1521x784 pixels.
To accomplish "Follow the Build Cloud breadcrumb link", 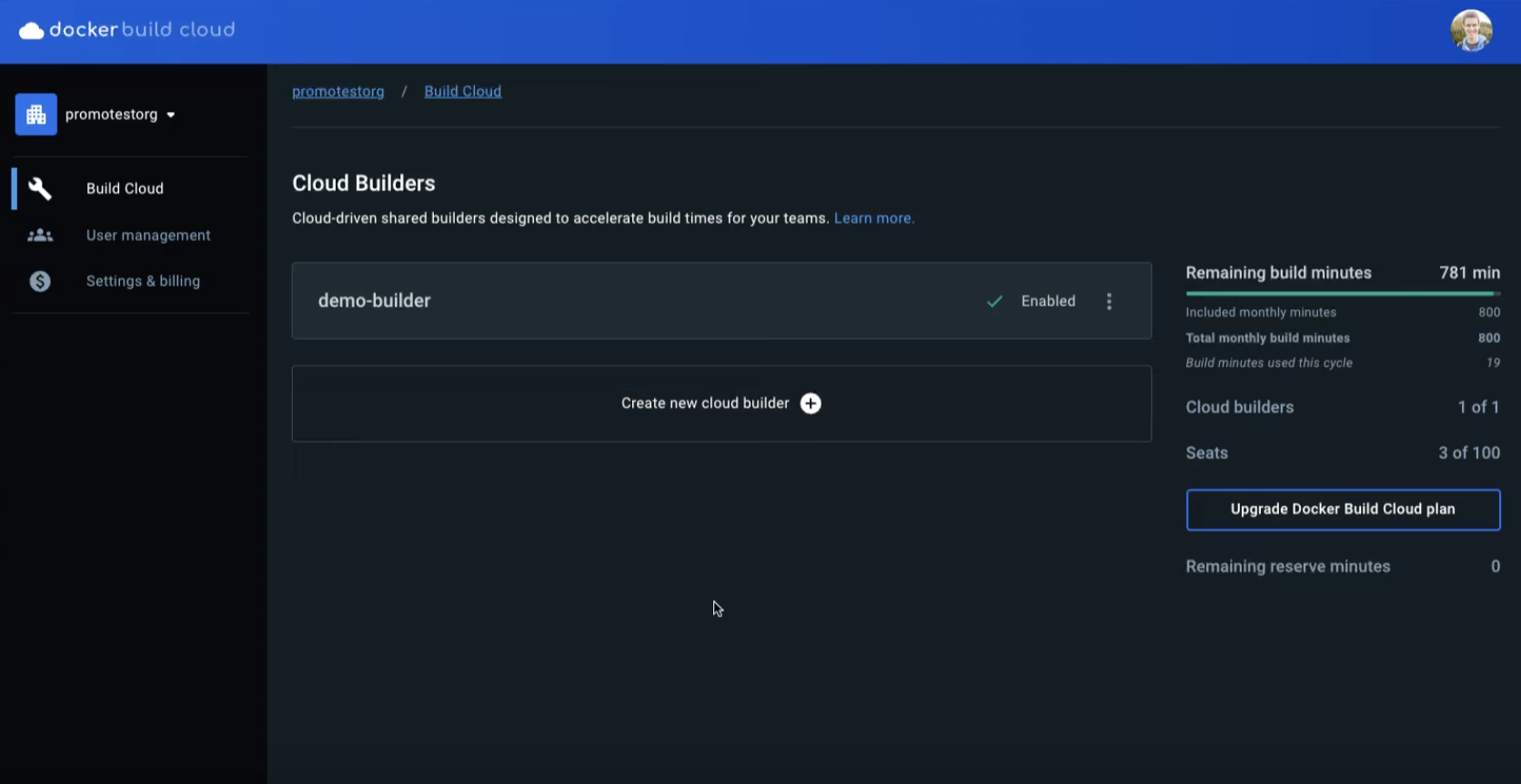I will coord(463,92).
